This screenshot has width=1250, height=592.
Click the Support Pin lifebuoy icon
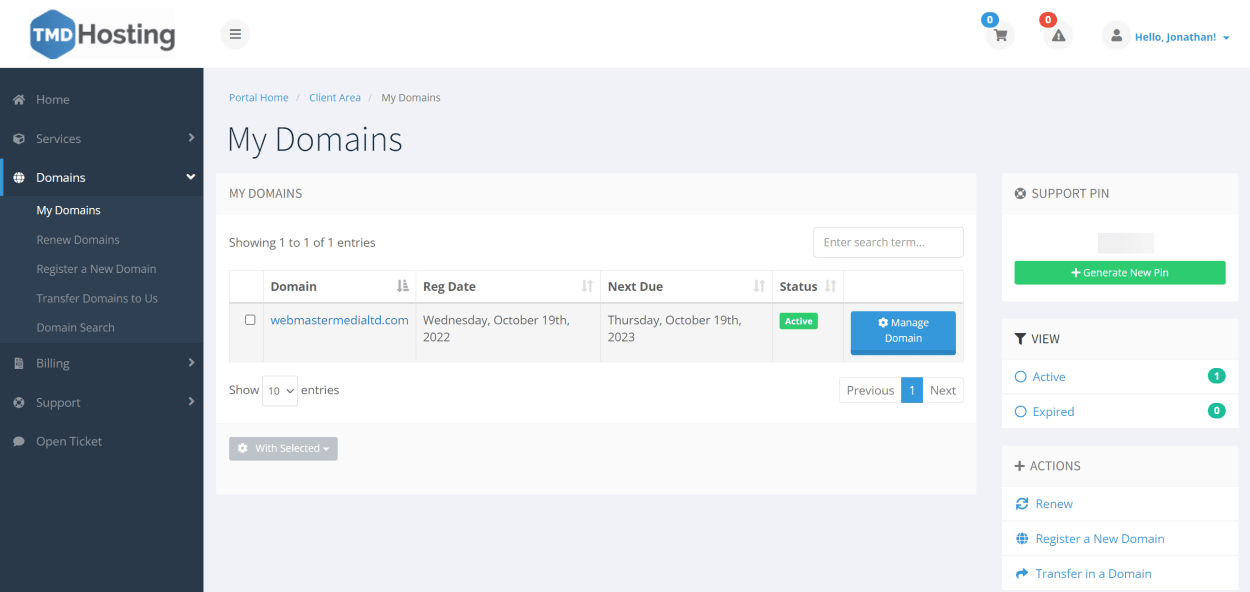[x=1020, y=194]
